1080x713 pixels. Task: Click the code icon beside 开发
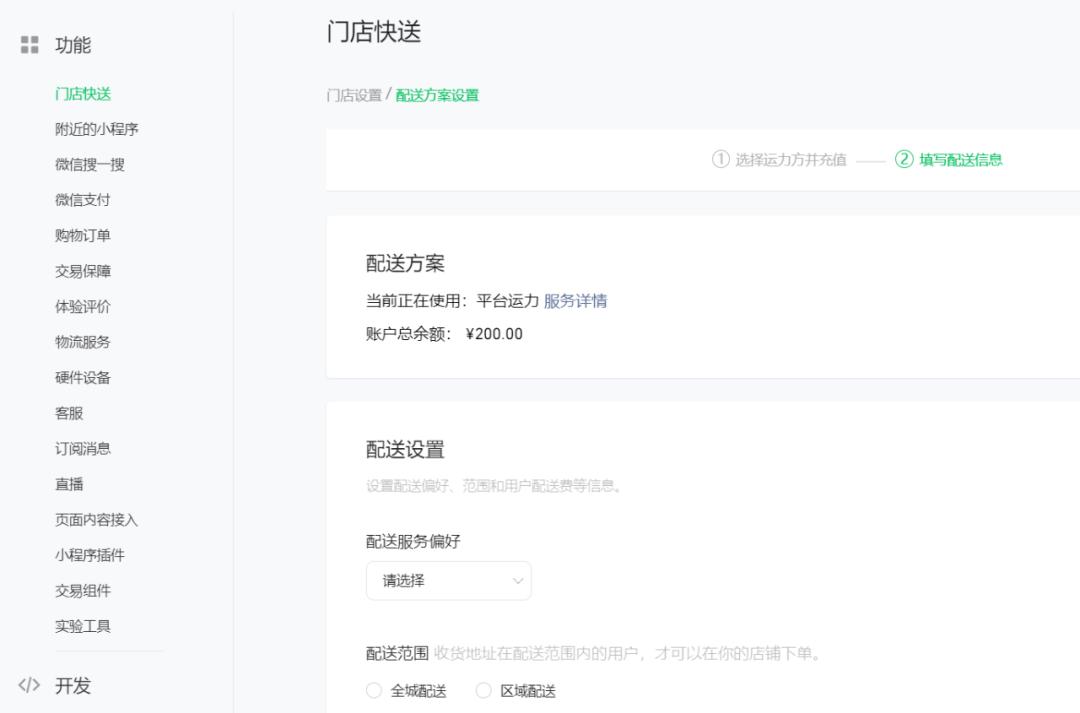click(29, 686)
